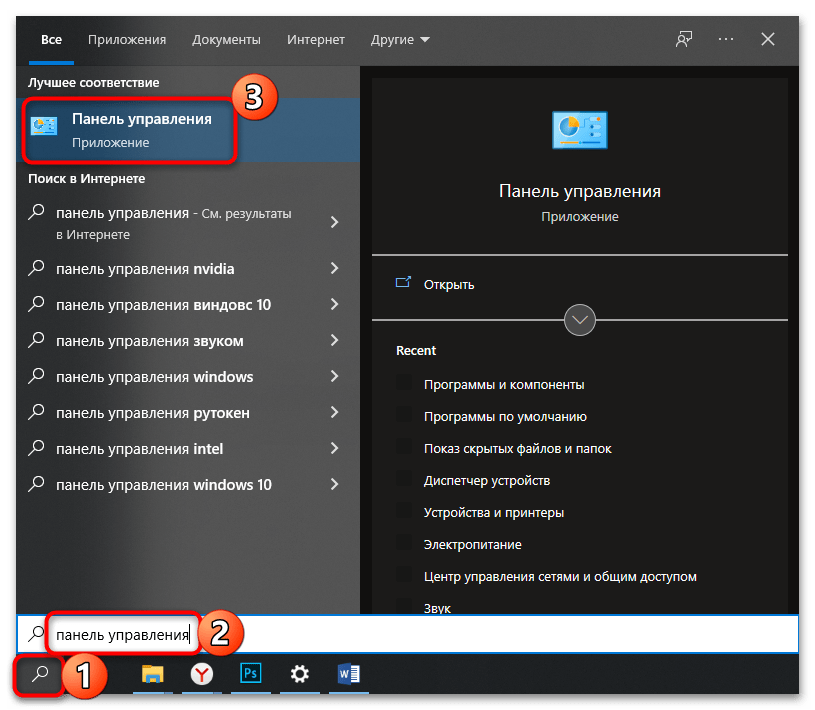The height and width of the screenshot is (710, 815).
Task: Switch to the Документы tab
Action: (226, 40)
